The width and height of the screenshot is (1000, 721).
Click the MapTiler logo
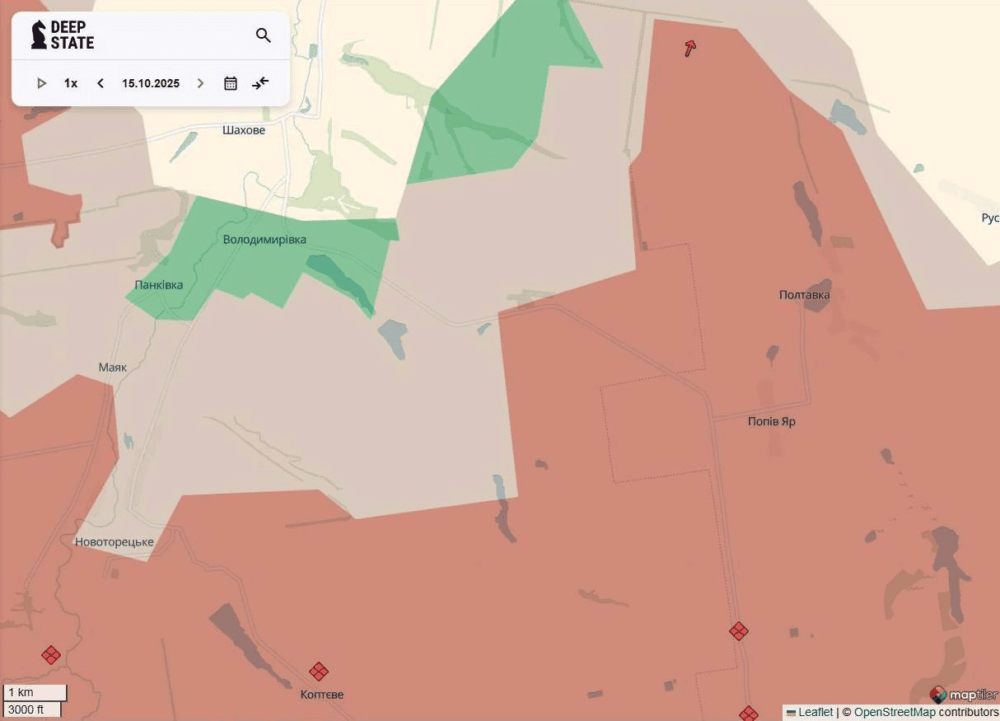pos(963,694)
